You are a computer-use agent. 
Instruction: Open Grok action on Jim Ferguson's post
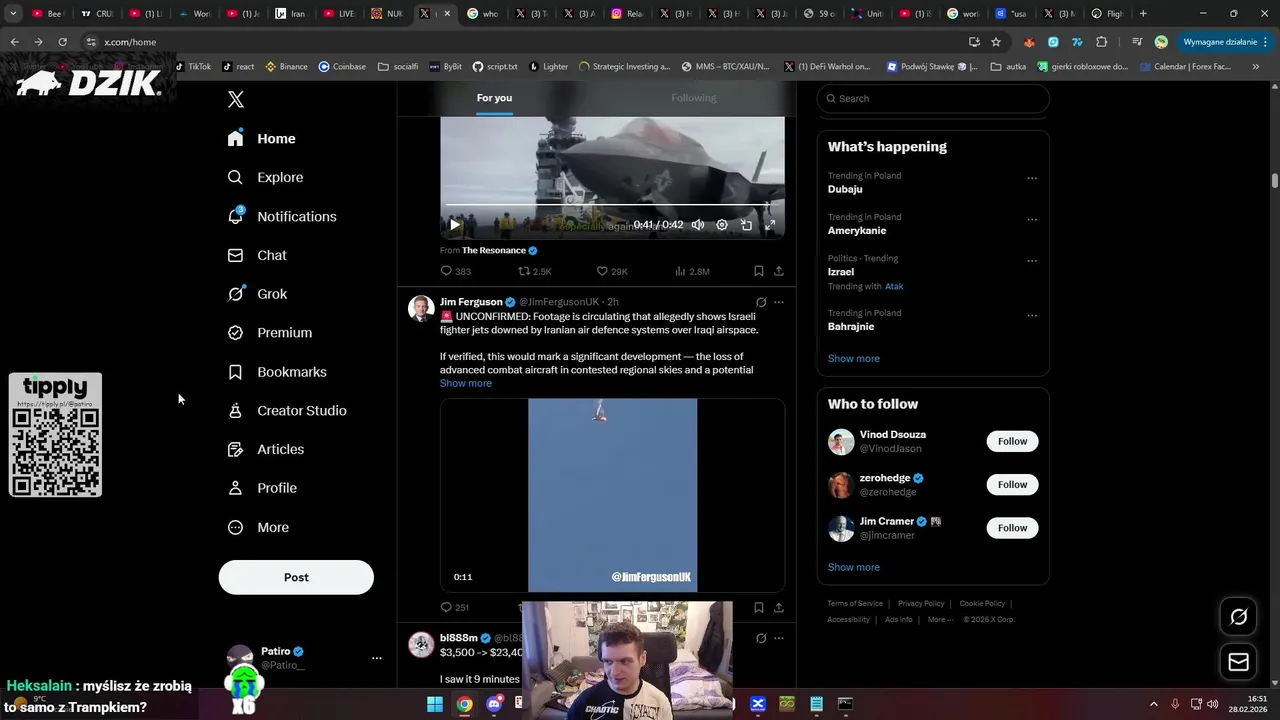[761, 302]
